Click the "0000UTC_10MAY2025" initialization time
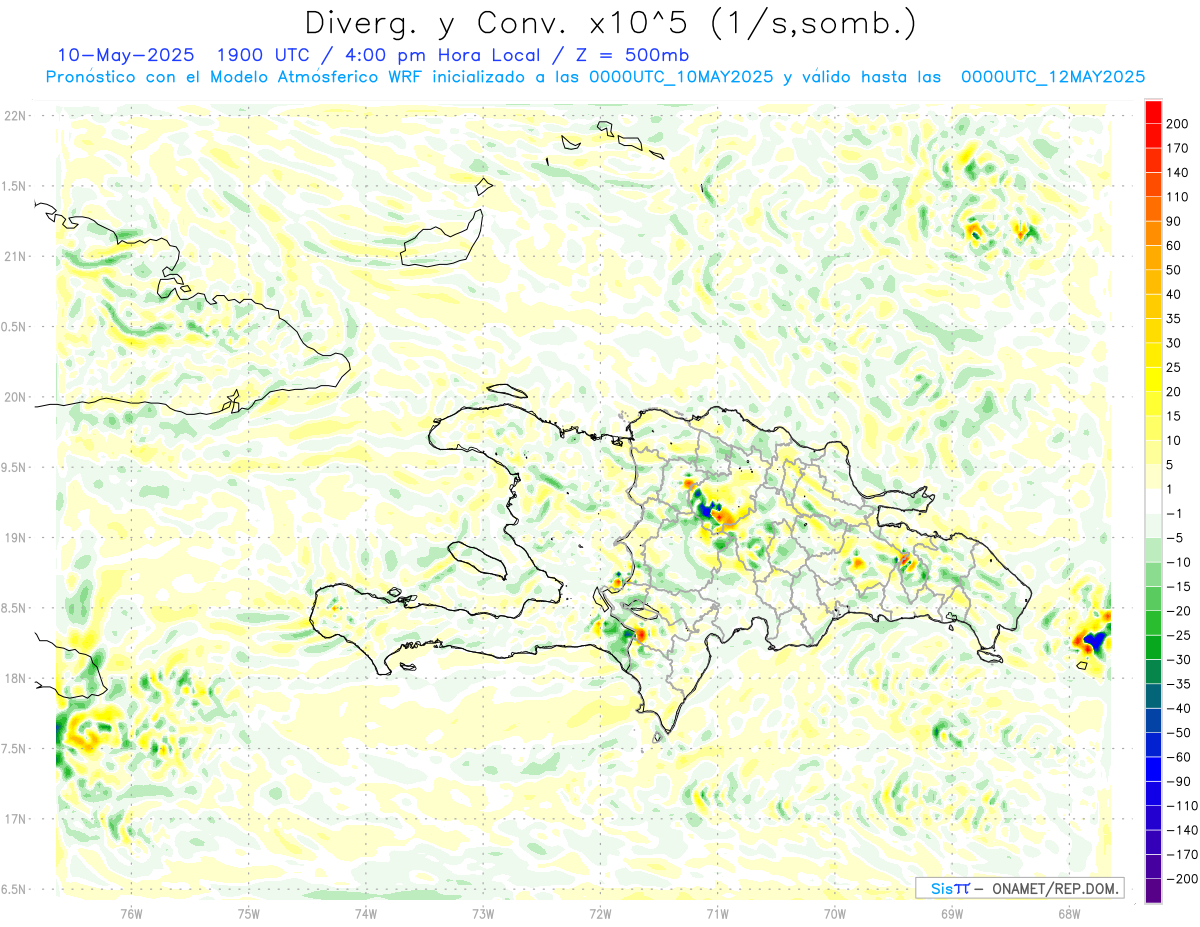The height and width of the screenshot is (927, 1200). [x=681, y=77]
